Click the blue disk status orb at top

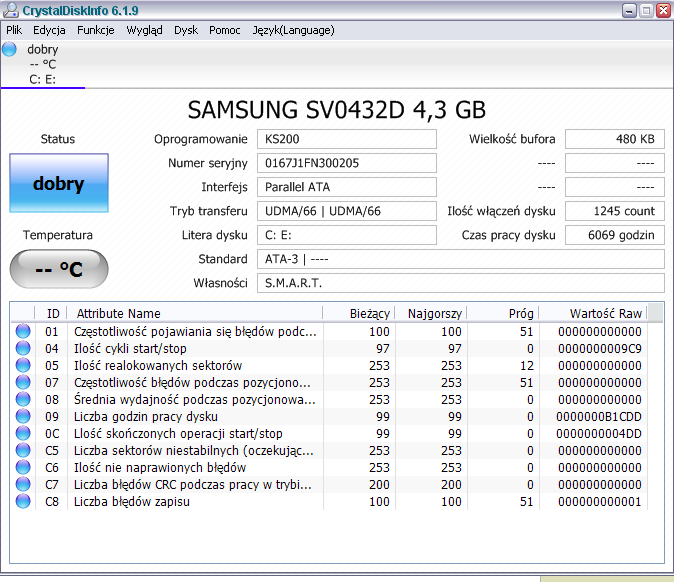tap(9, 49)
